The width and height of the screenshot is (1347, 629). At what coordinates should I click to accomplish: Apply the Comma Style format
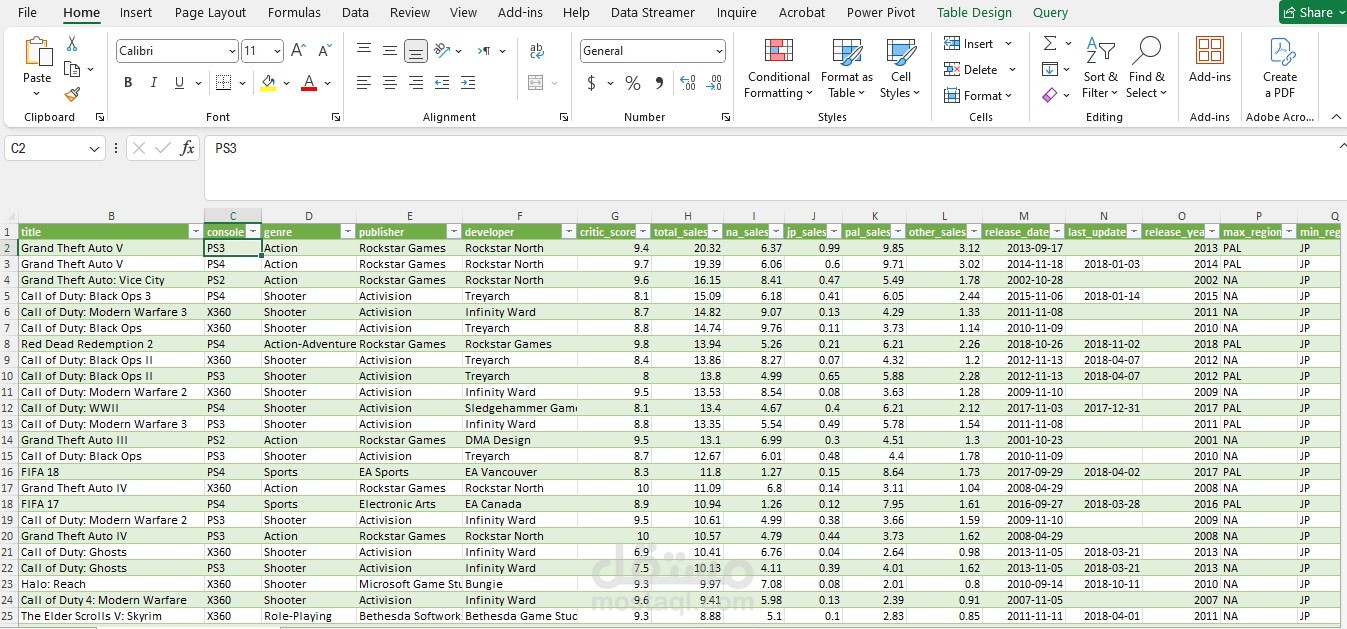tap(659, 83)
